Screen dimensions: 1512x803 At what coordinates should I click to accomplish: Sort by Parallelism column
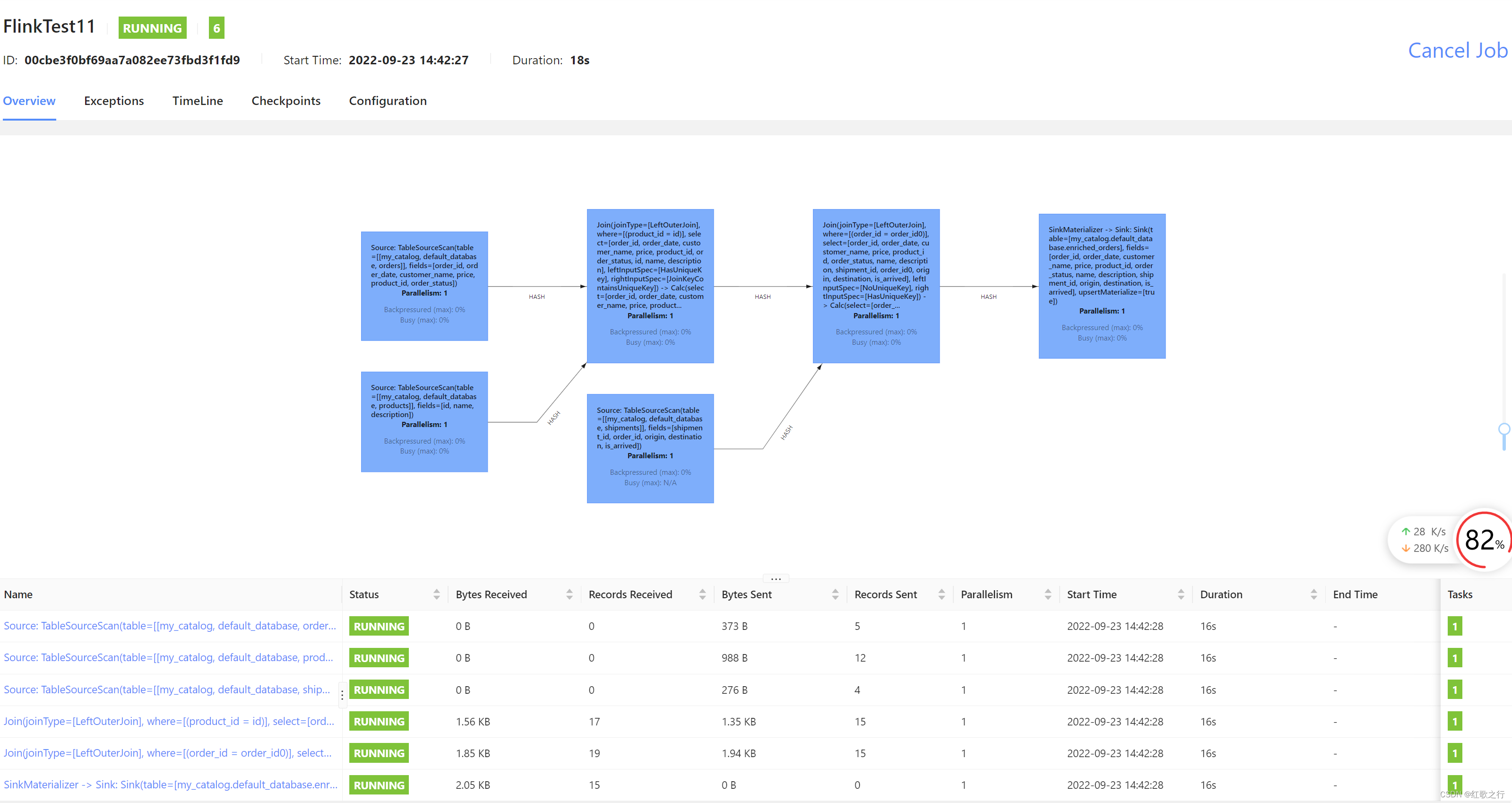(x=1047, y=594)
